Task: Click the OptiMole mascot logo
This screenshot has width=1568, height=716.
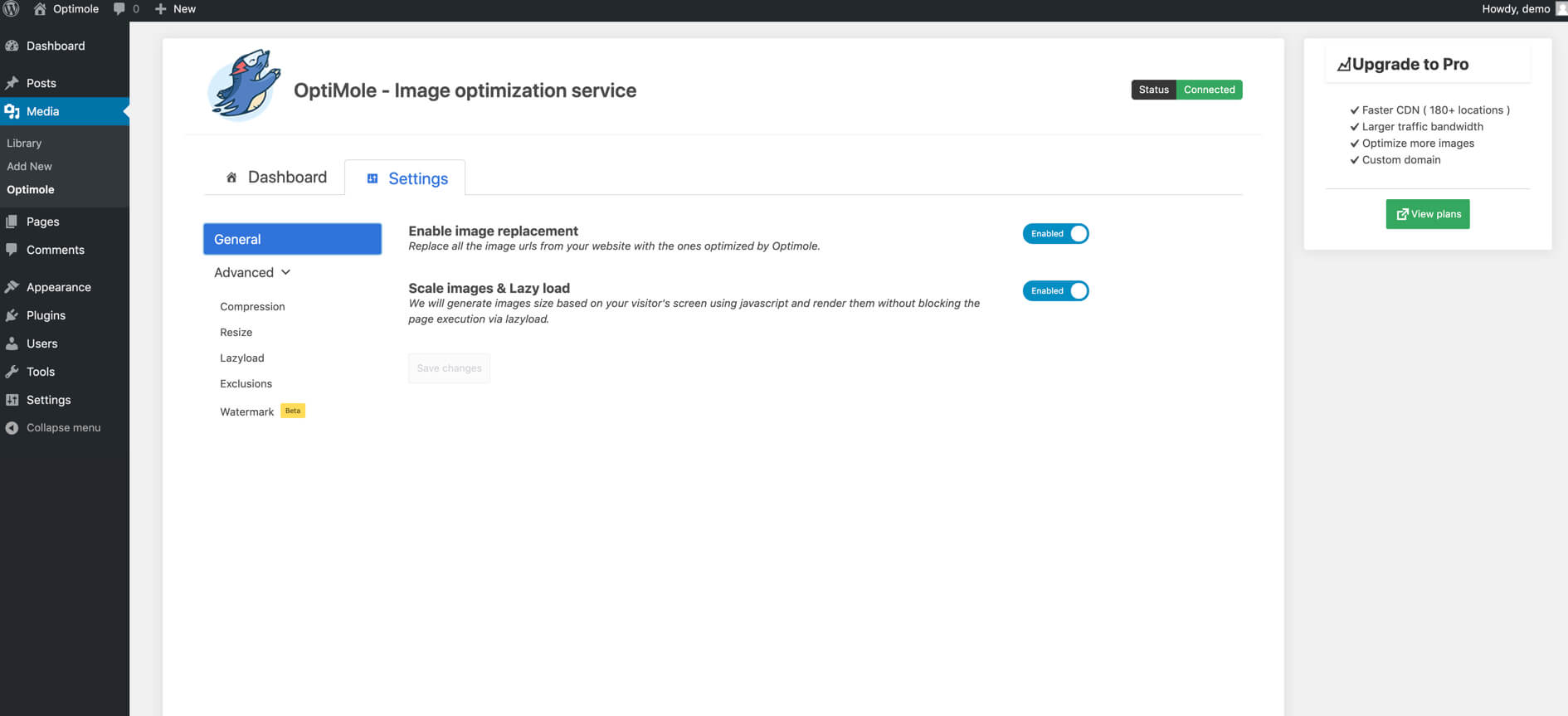Action: pyautogui.click(x=245, y=85)
